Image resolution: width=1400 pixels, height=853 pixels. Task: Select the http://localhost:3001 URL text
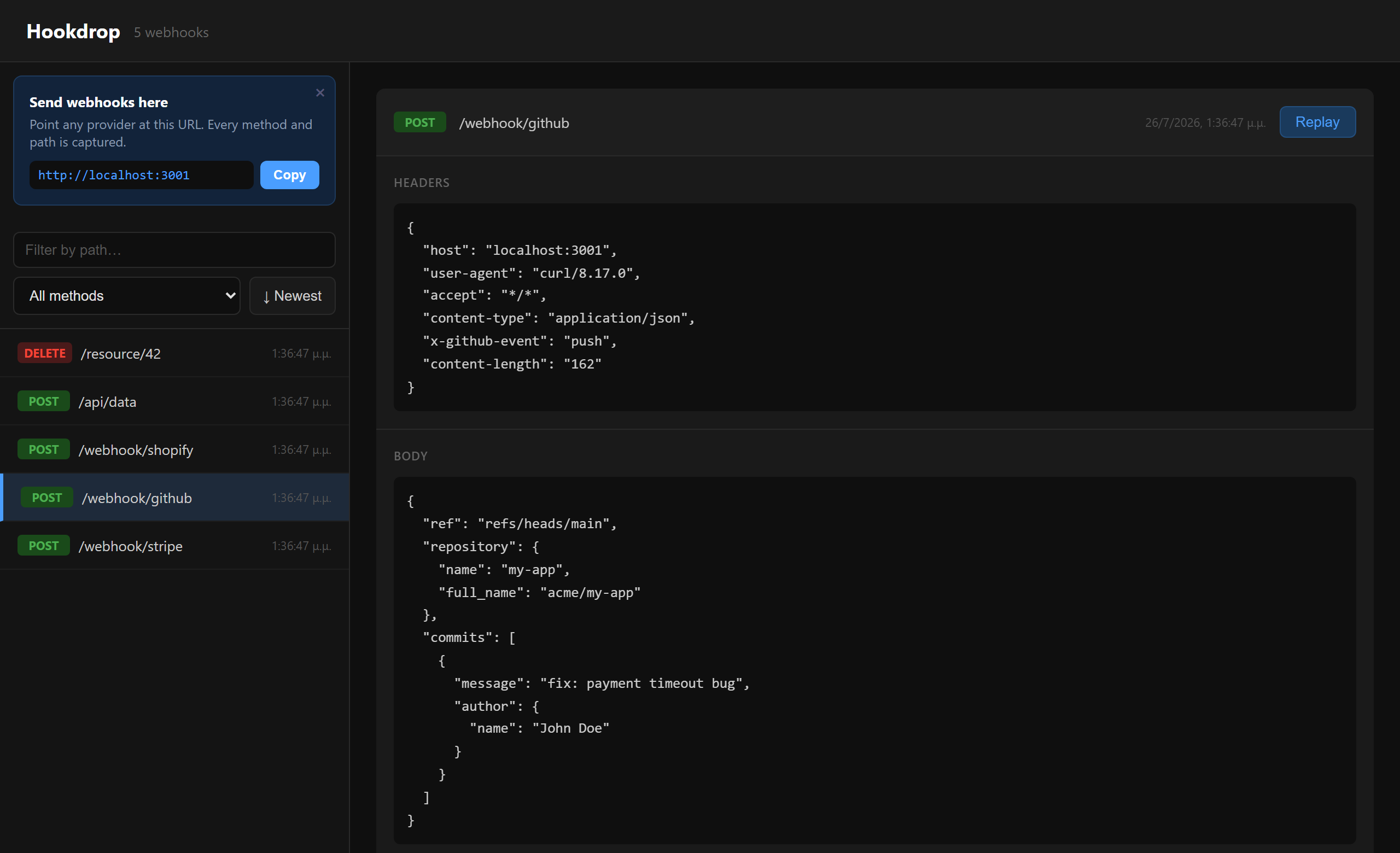[114, 175]
